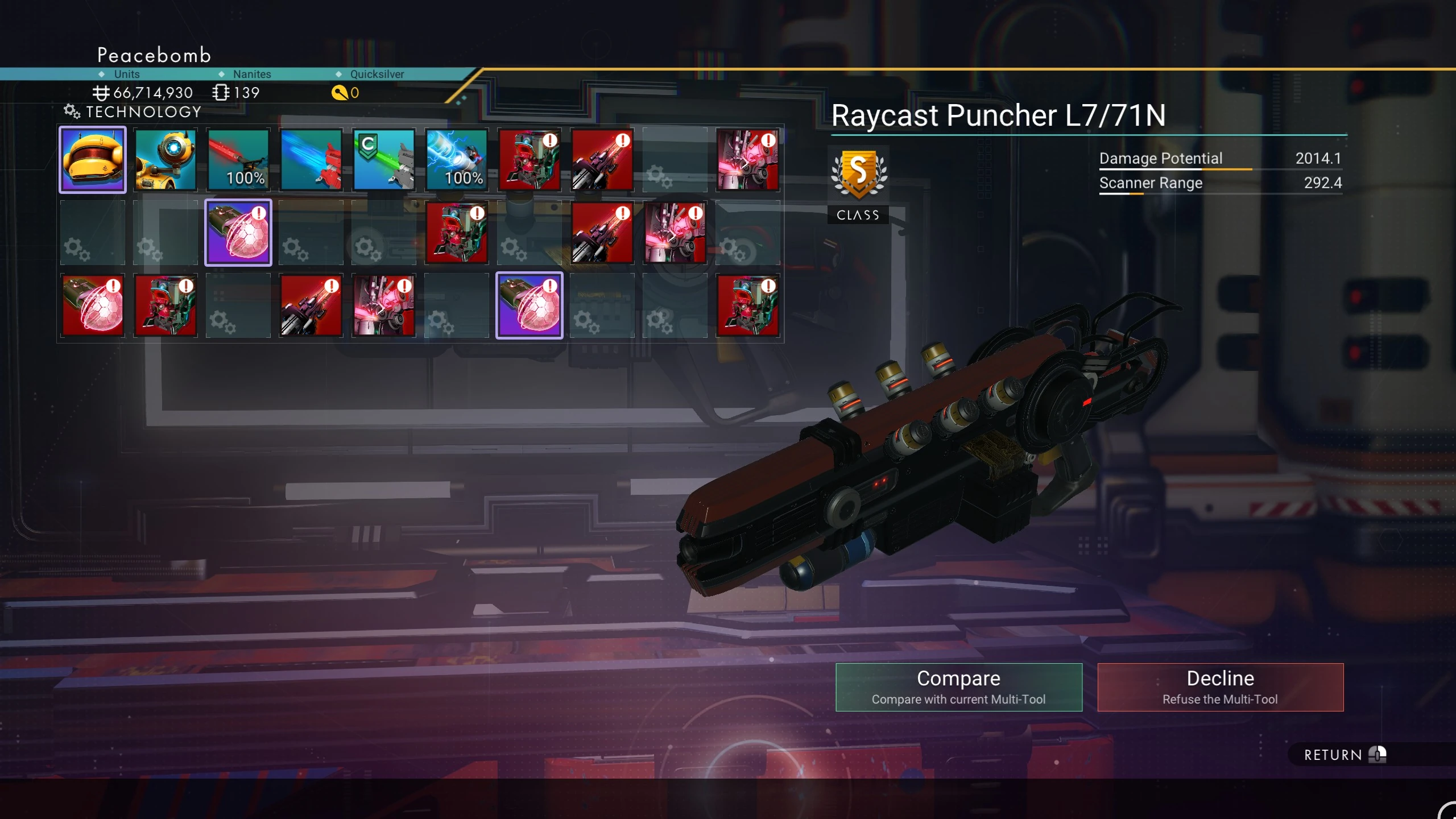1456x819 pixels.
Task: Select the blue beam weapon technology slot
Action: [311, 160]
